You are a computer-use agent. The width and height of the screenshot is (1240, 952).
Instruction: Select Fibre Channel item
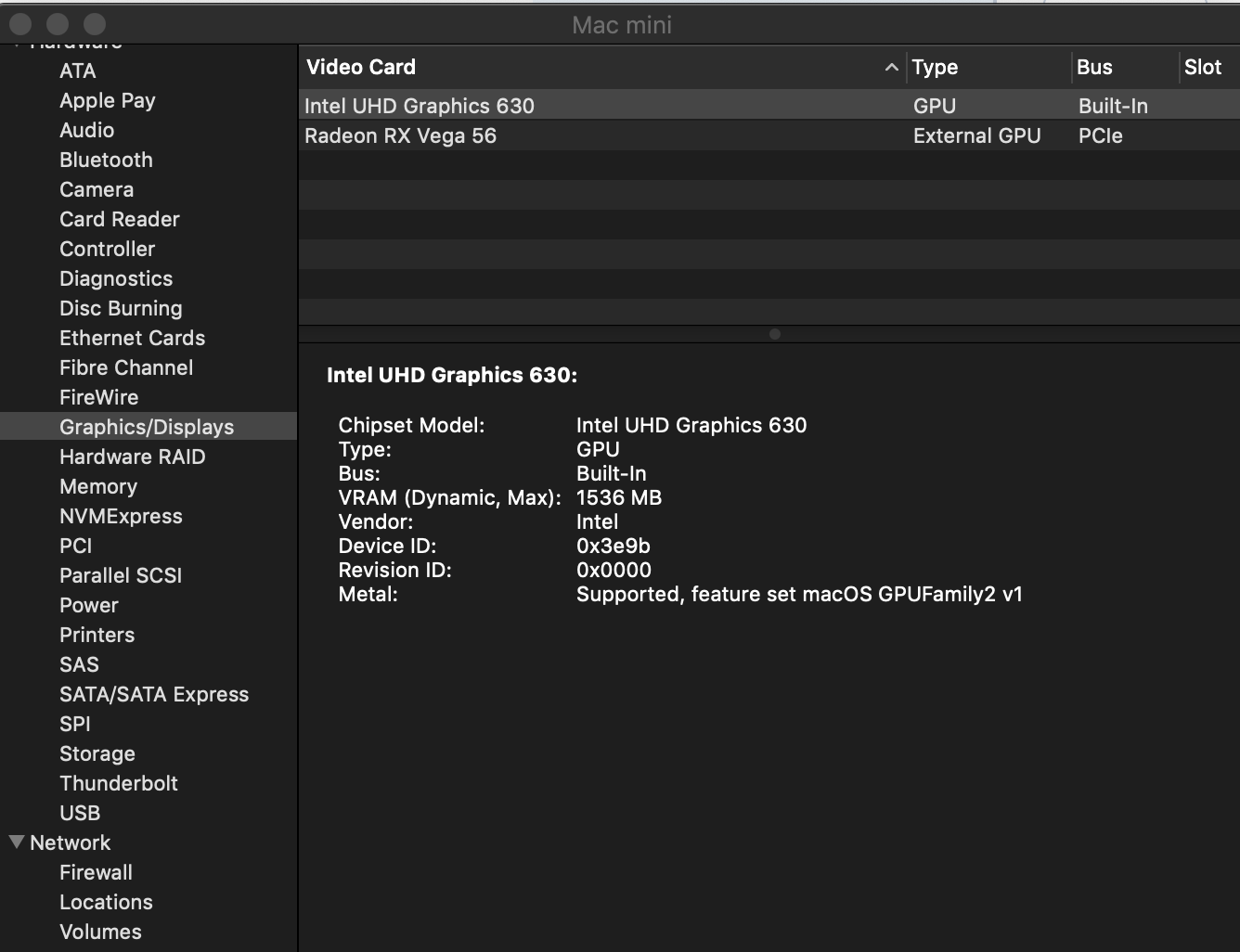point(126,367)
